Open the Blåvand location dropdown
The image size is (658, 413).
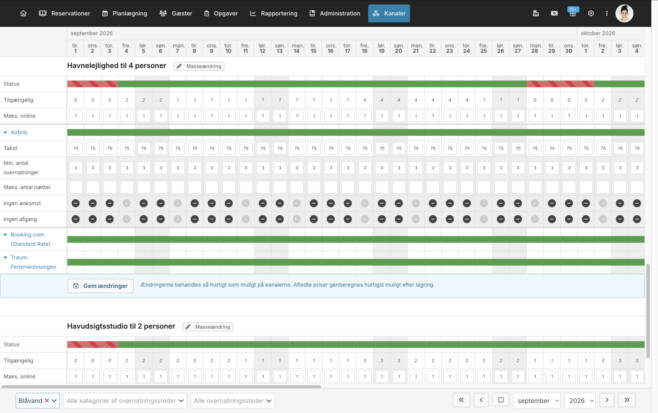pos(37,400)
